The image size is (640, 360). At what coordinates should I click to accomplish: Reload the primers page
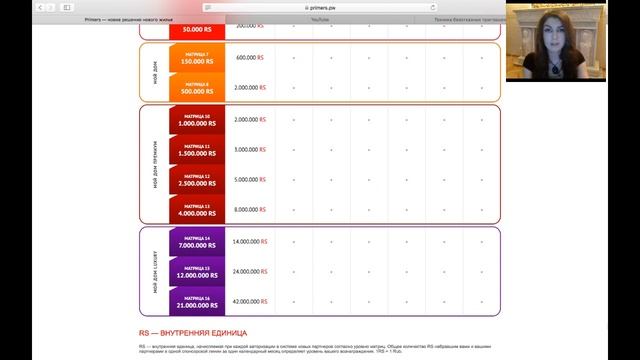click(x=433, y=8)
